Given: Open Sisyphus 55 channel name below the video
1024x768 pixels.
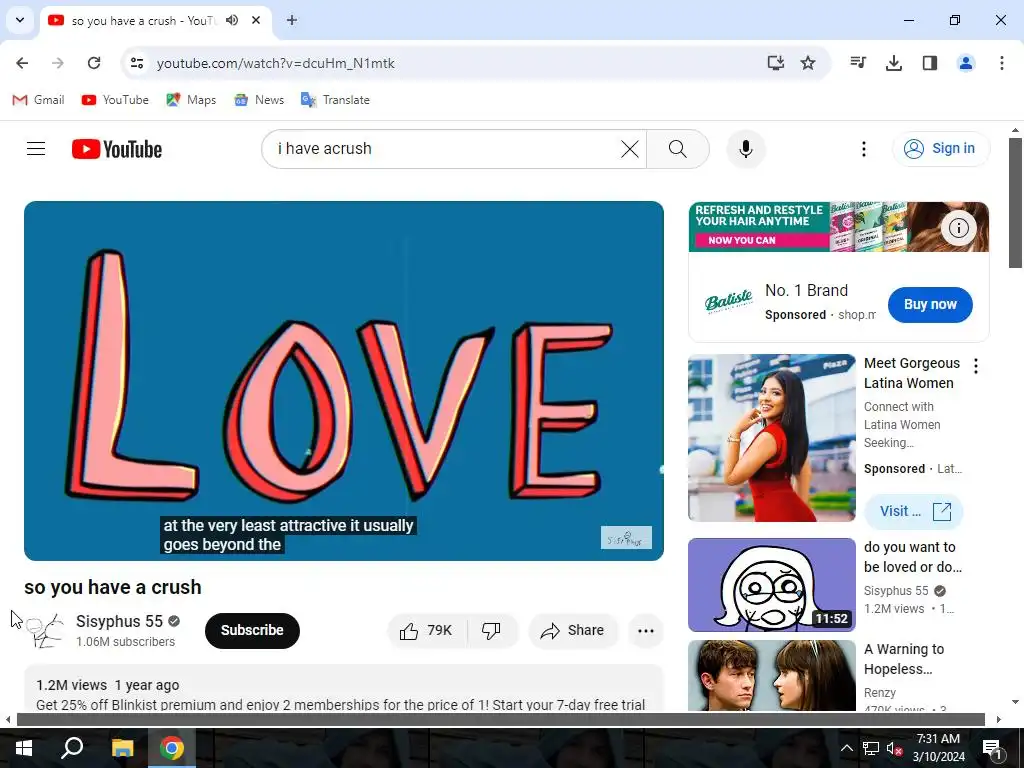Looking at the screenshot, I should click(120, 621).
